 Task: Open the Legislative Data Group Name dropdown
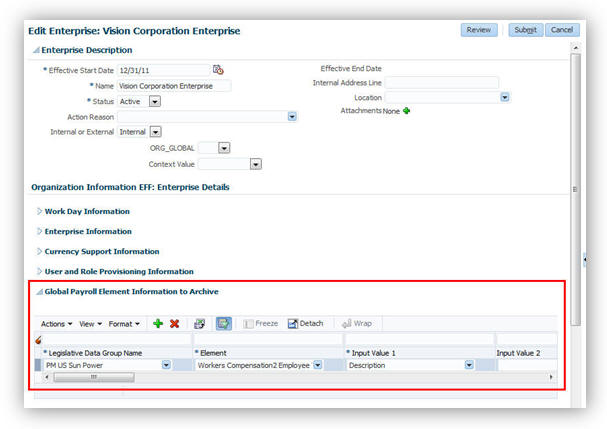[x=166, y=365]
